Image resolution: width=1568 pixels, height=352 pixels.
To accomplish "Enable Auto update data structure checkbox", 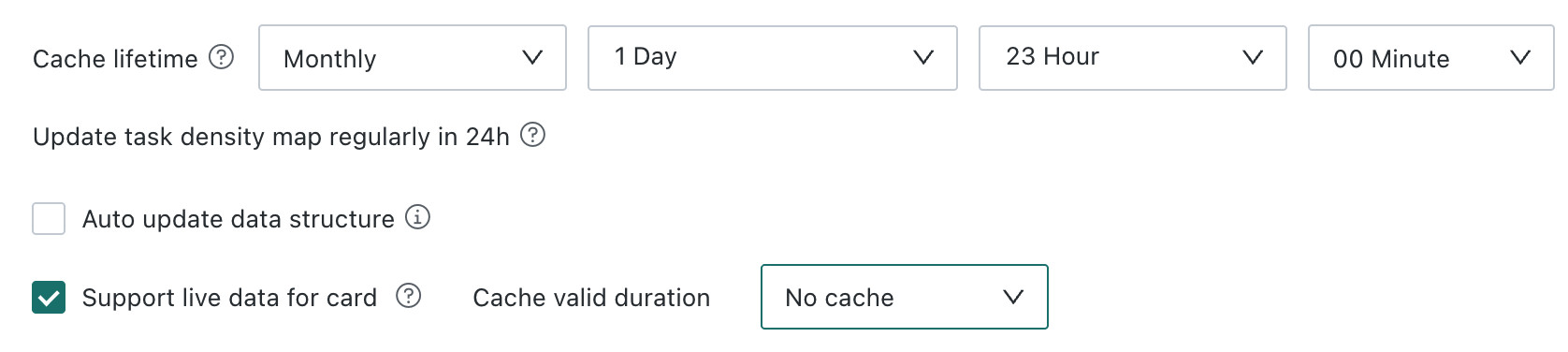I will pyautogui.click(x=49, y=218).
